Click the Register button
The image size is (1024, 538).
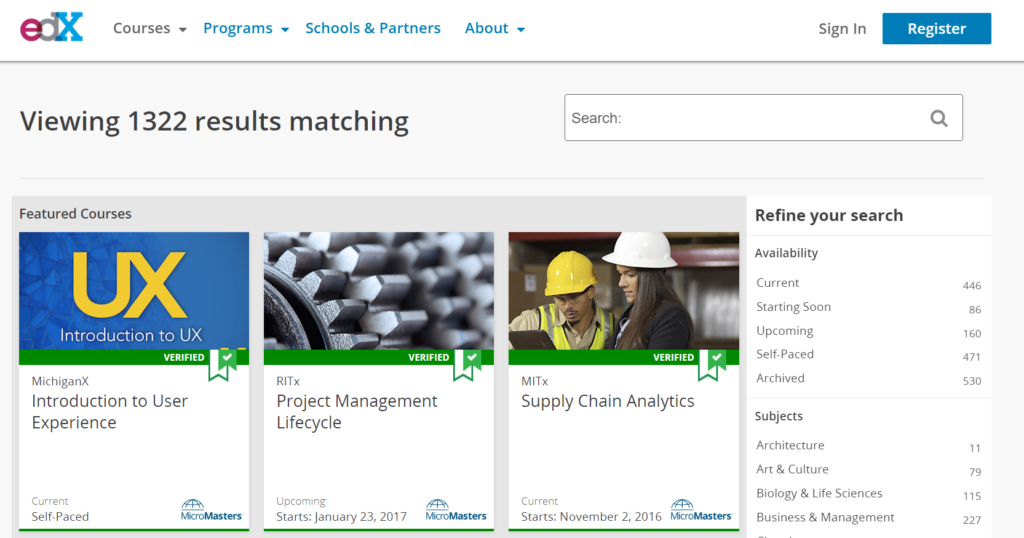[x=936, y=29]
